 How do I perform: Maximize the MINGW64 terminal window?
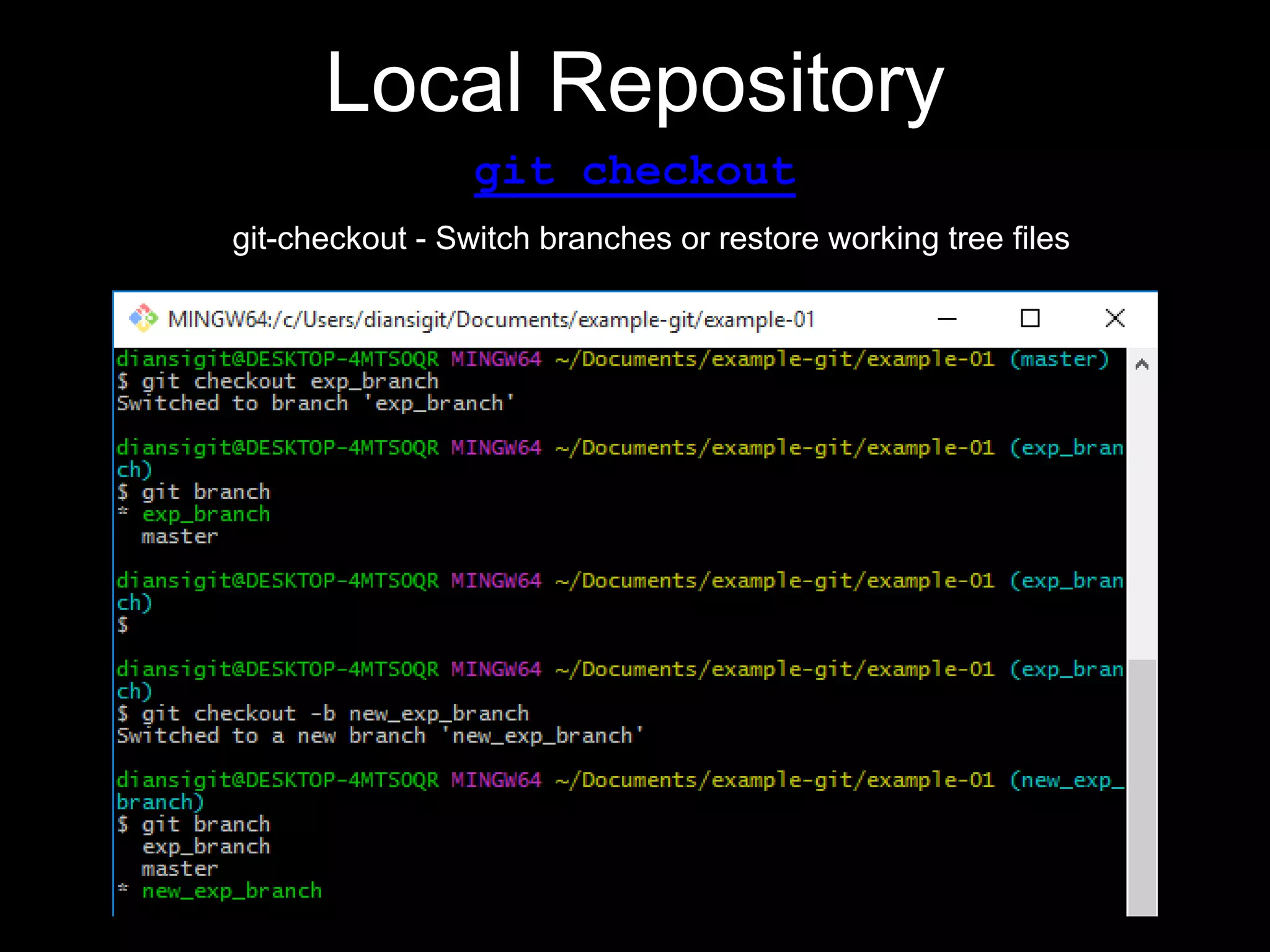pyautogui.click(x=1030, y=319)
